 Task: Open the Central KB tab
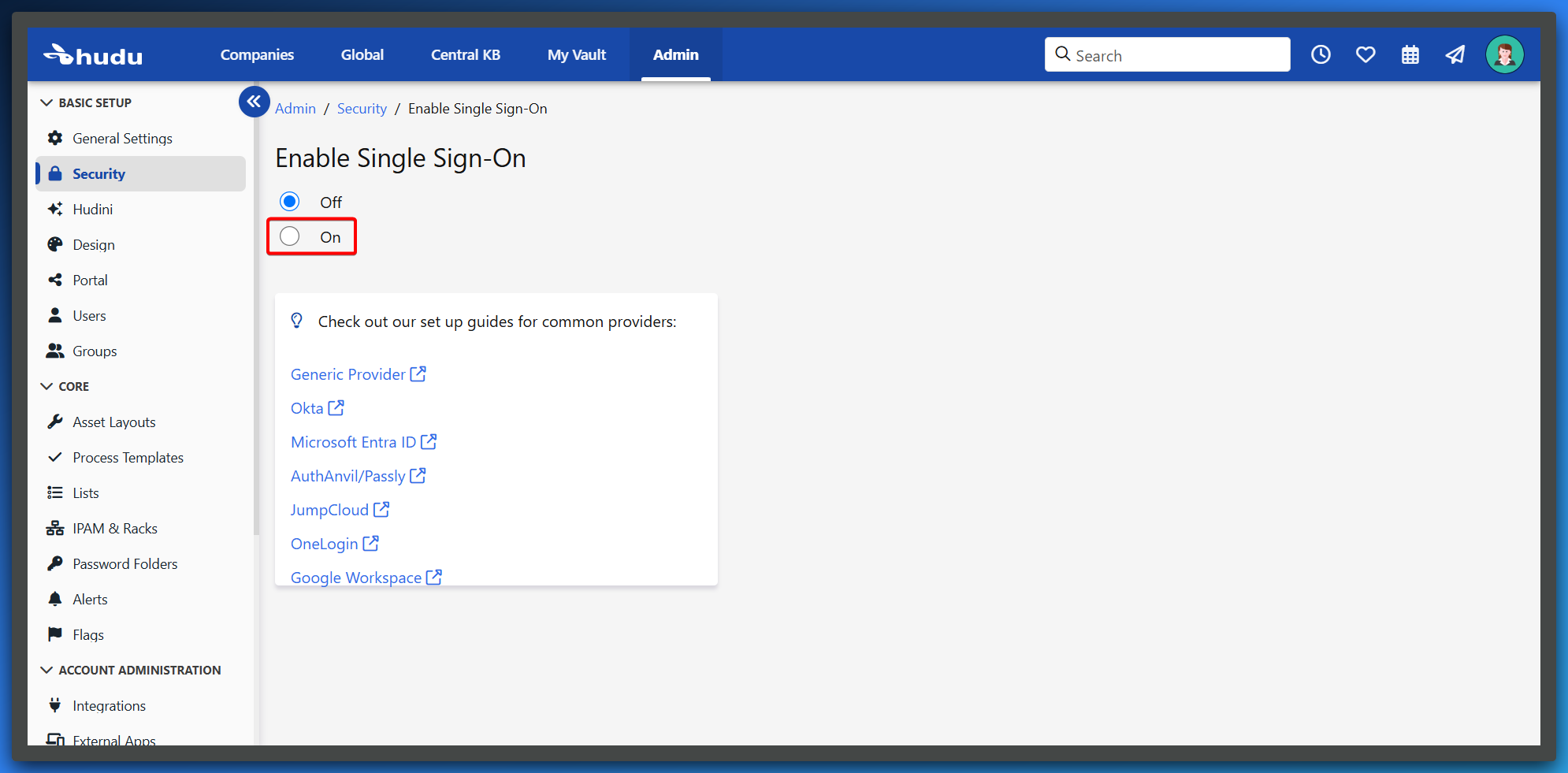tap(466, 54)
